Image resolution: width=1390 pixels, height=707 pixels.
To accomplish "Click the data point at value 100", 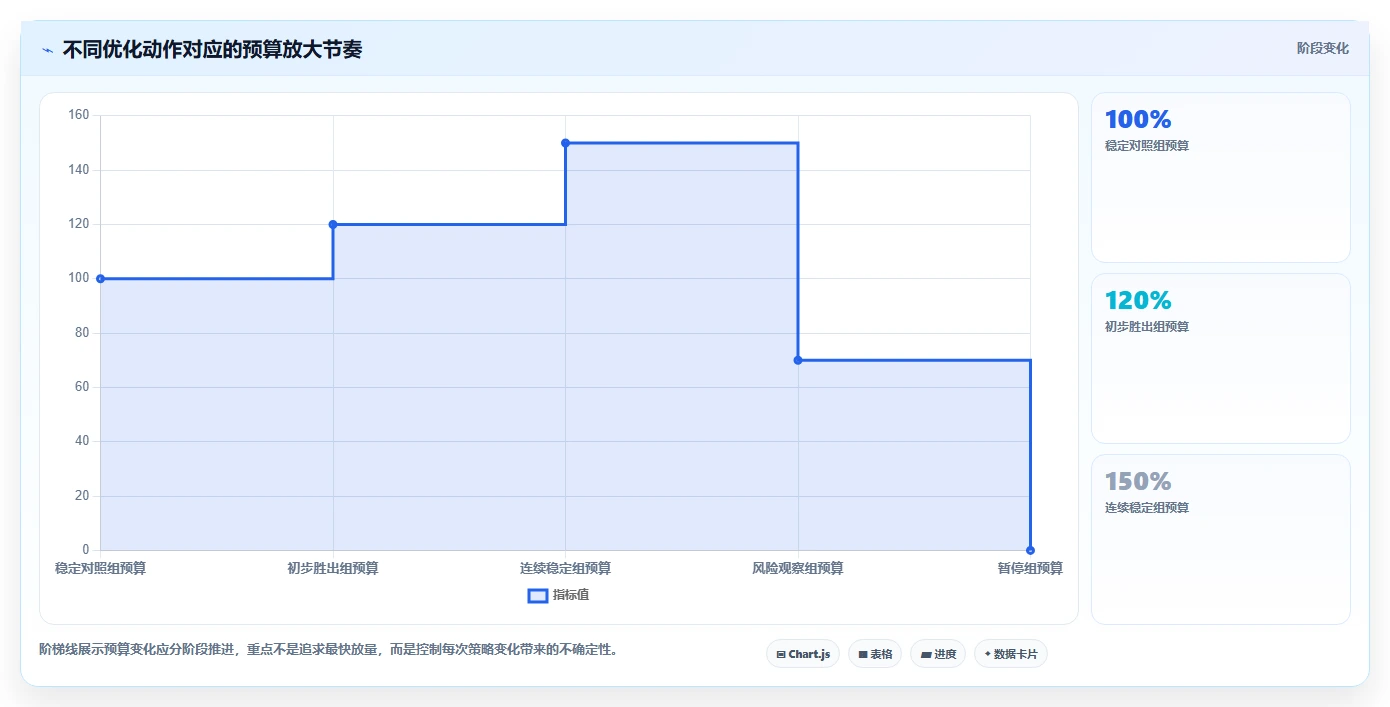I will [x=100, y=279].
